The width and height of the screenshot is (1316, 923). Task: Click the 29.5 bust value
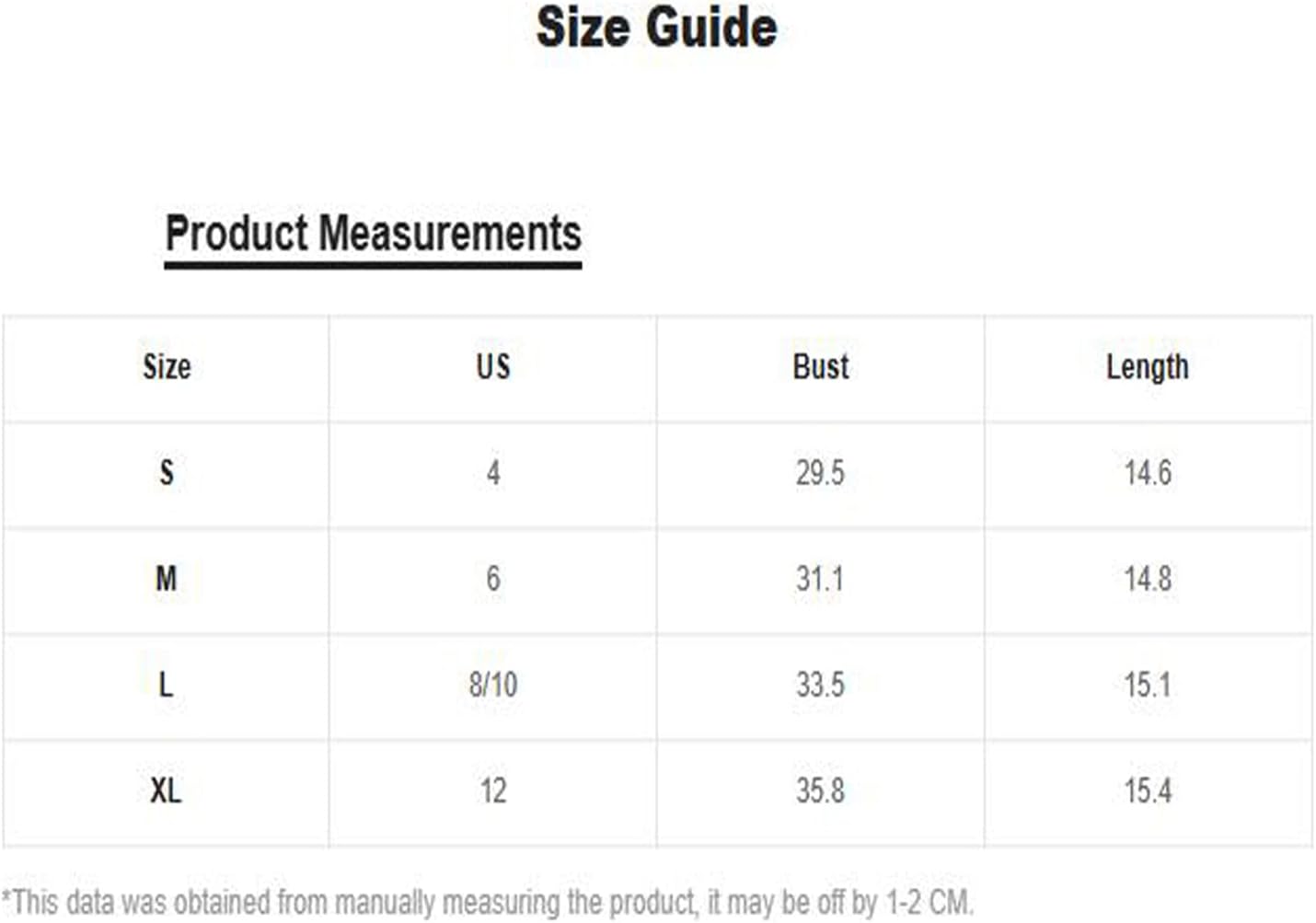tap(820, 473)
